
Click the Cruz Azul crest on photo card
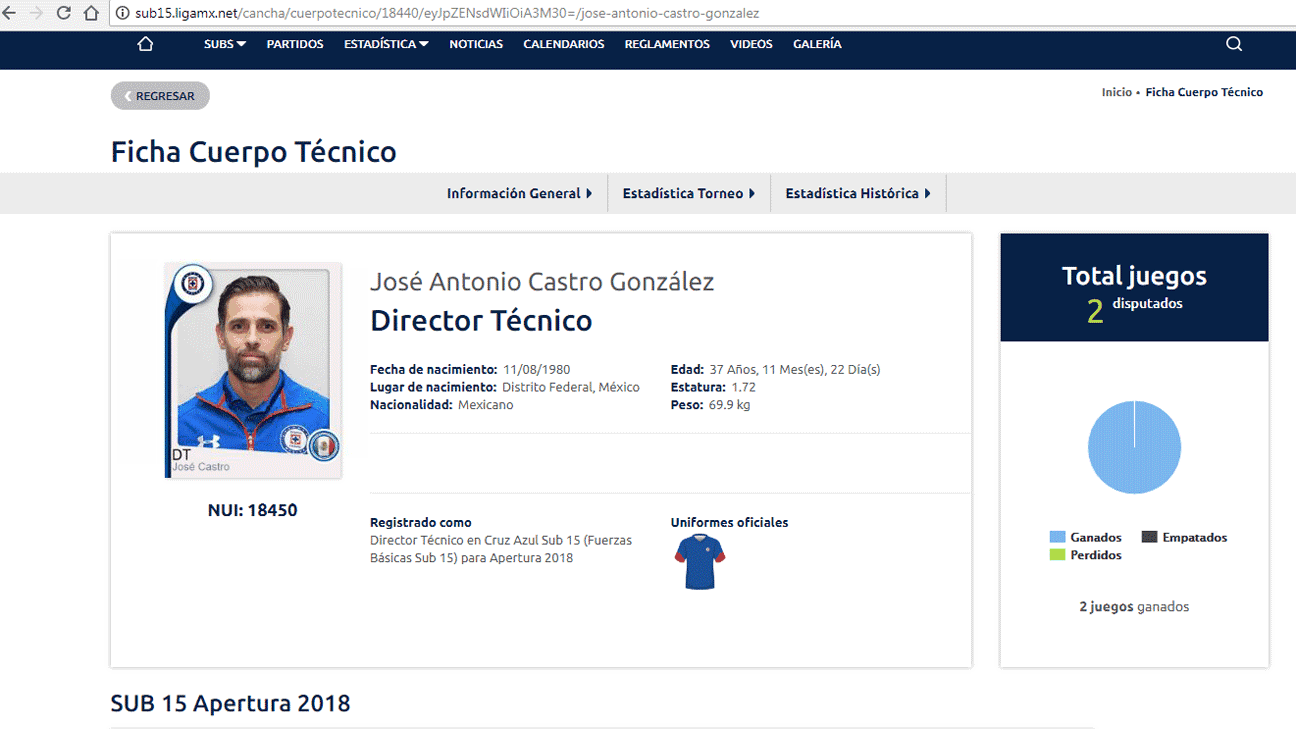click(191, 284)
